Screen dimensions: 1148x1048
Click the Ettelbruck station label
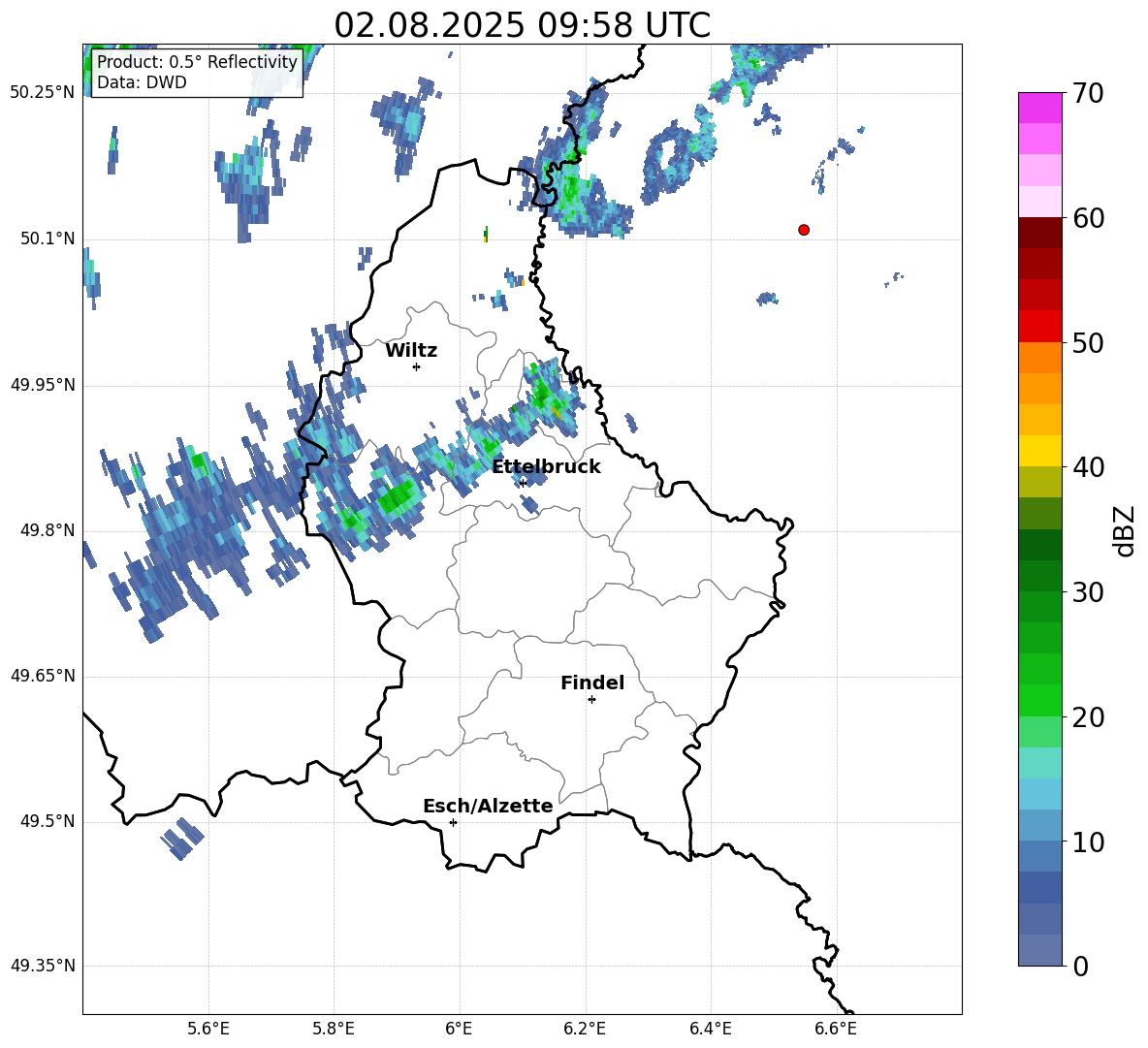[546, 467]
